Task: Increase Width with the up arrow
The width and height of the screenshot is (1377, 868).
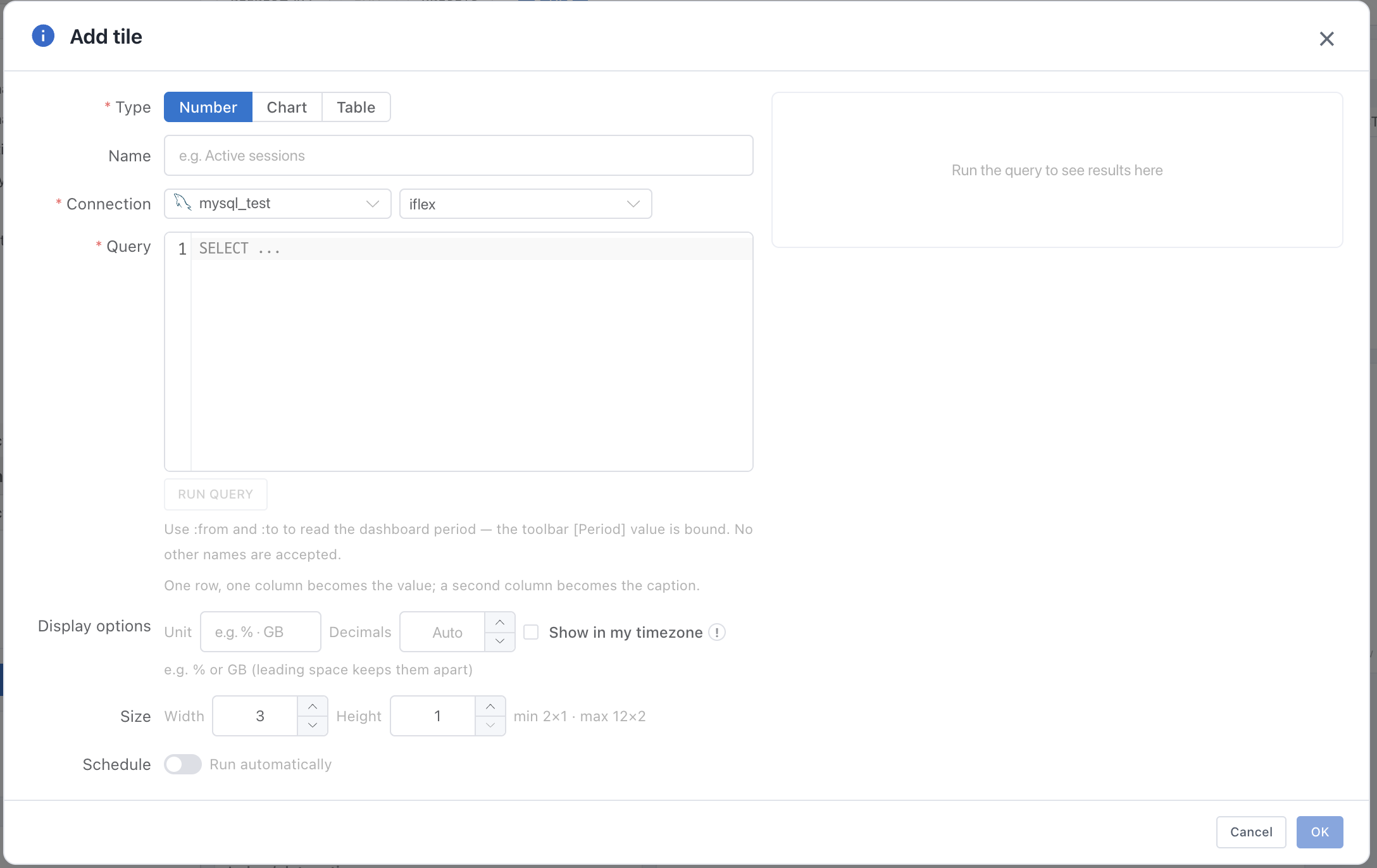Action: click(x=313, y=706)
